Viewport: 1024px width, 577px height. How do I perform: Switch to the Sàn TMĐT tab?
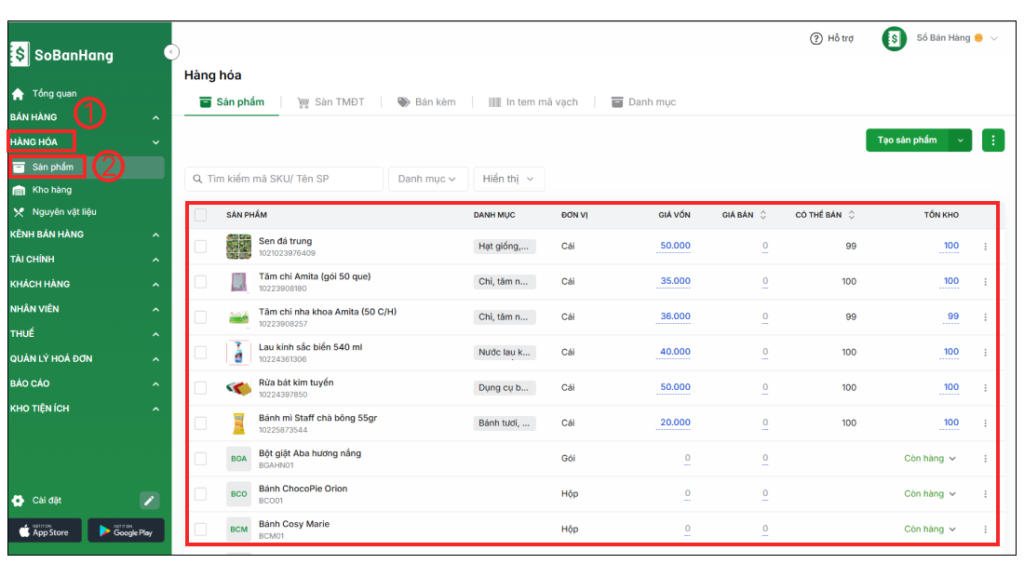[x=331, y=102]
